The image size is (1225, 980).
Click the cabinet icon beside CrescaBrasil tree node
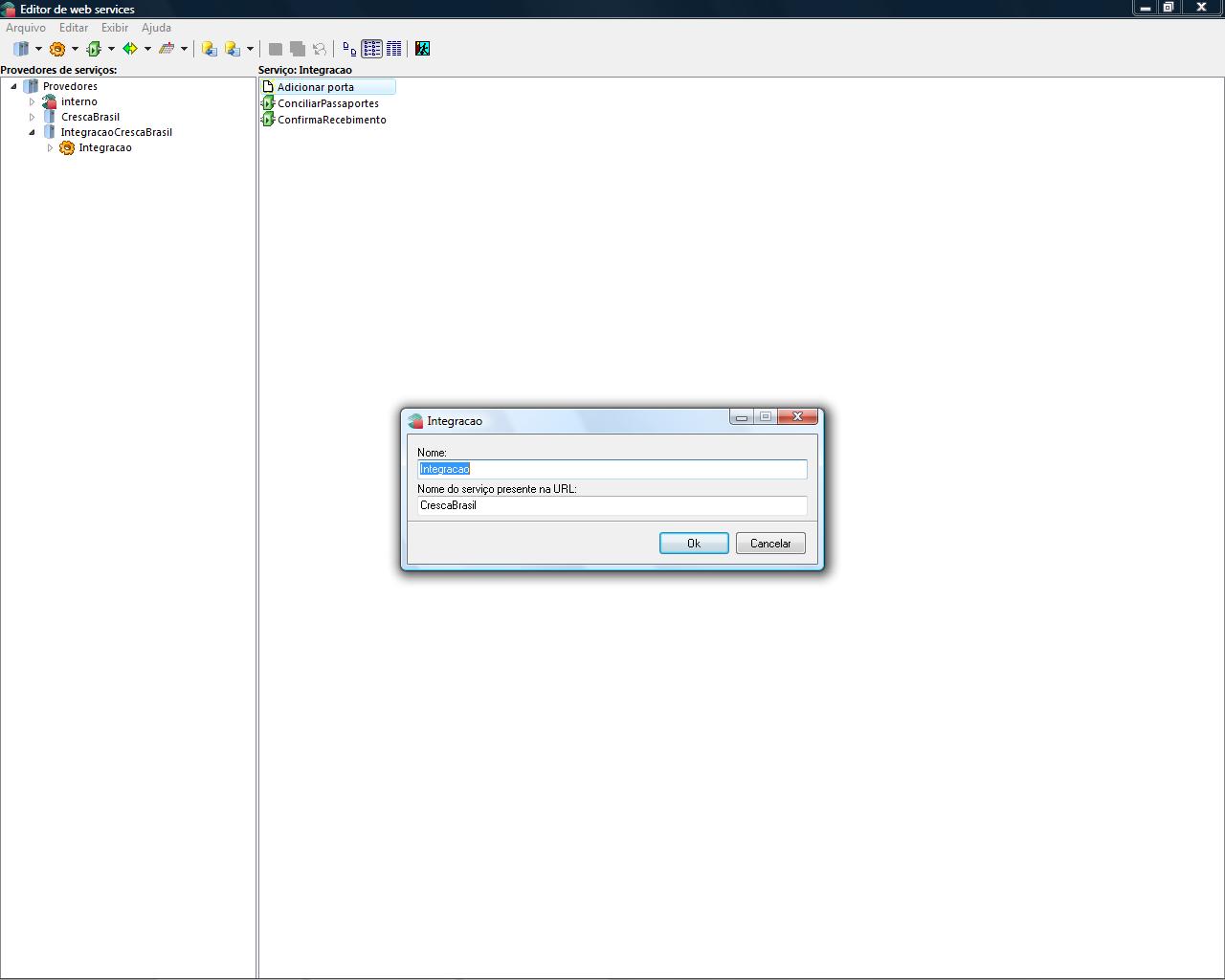pos(50,117)
